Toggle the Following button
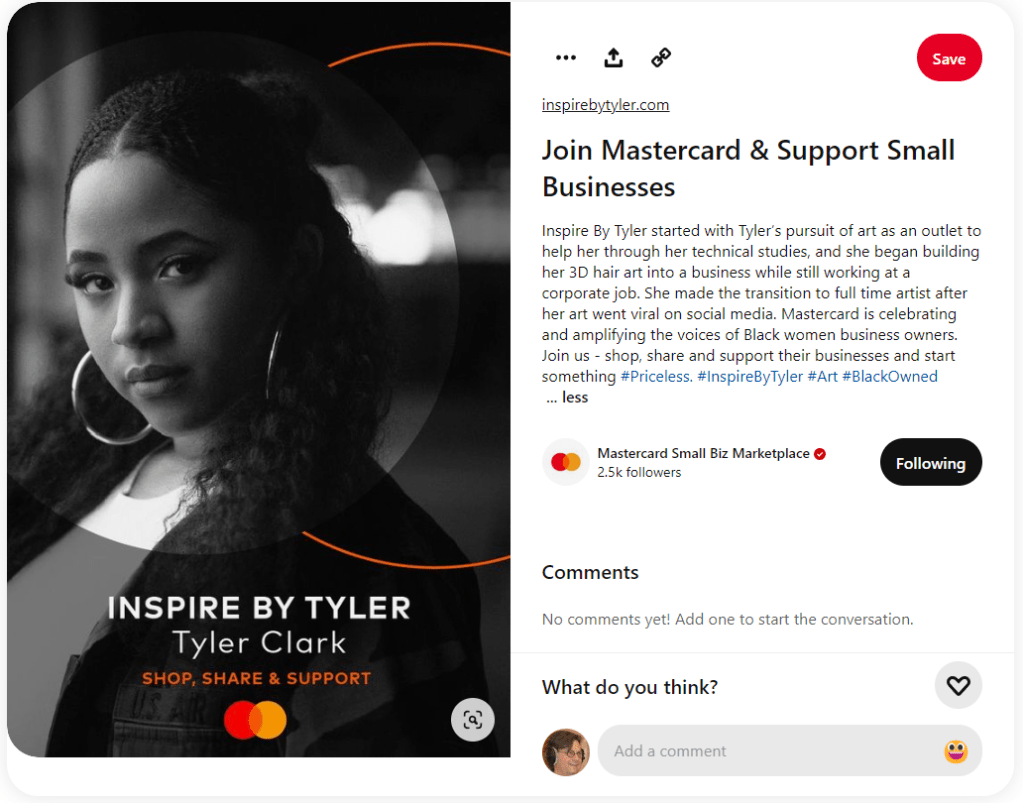 (930, 462)
